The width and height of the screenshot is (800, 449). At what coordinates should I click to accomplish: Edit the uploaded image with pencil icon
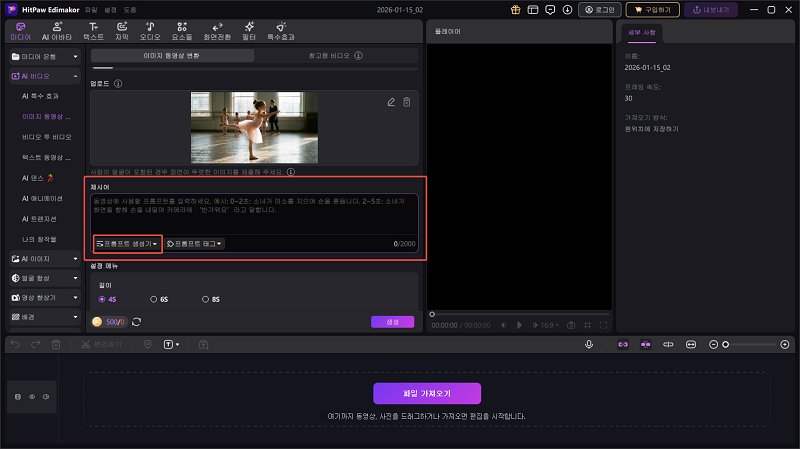click(x=391, y=102)
